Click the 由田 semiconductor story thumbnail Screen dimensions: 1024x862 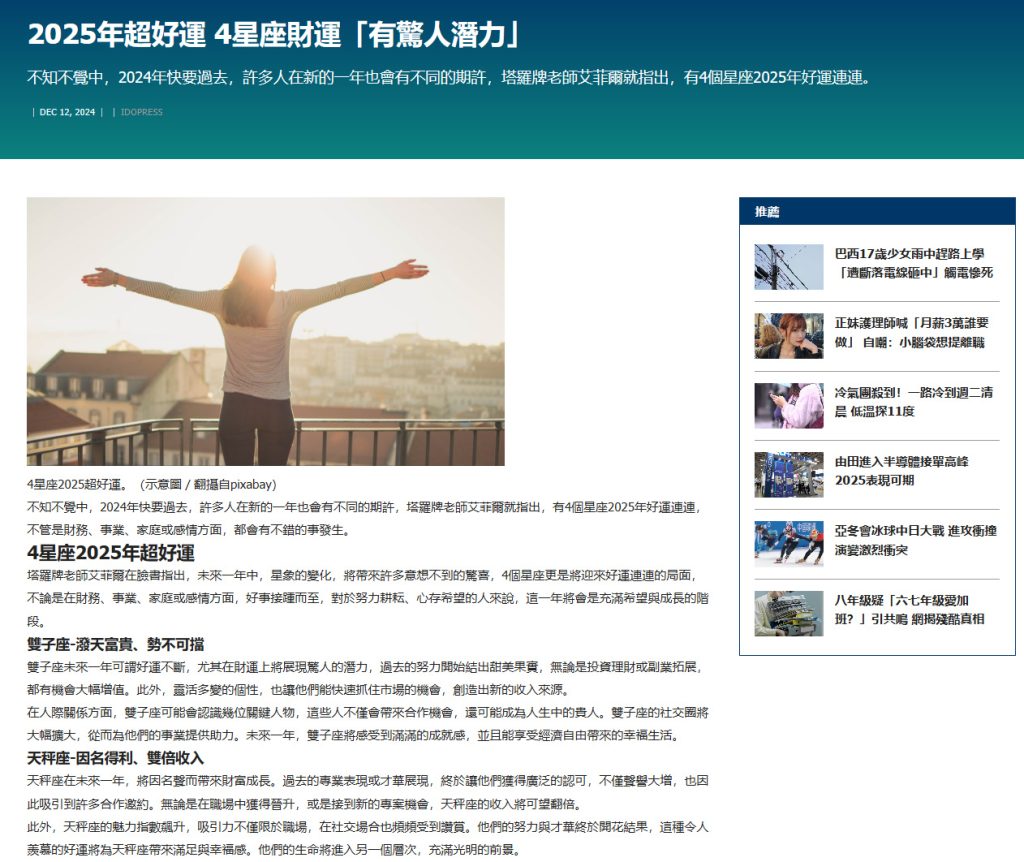tap(788, 475)
